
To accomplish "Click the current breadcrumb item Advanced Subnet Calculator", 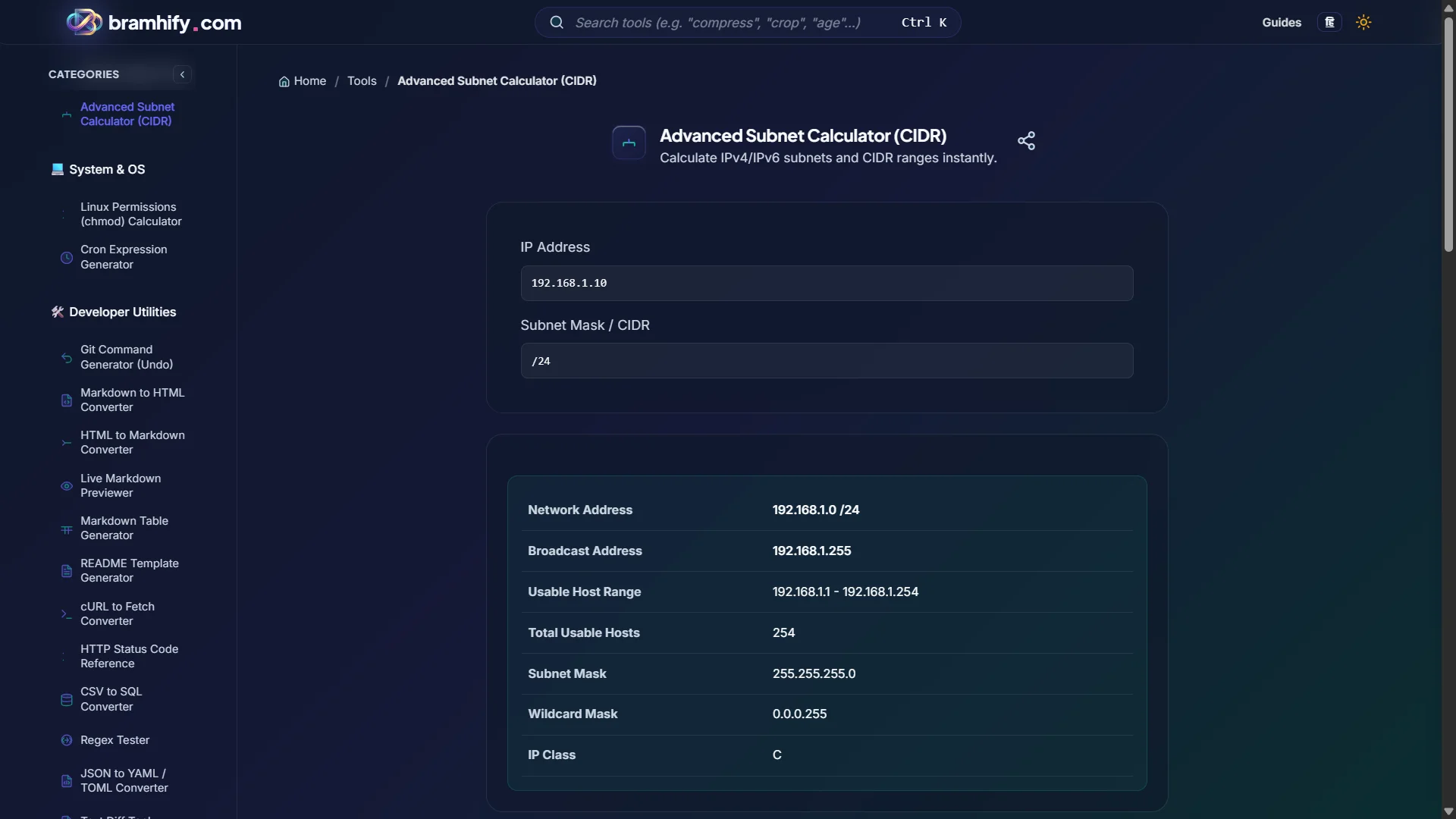I will pos(497,81).
